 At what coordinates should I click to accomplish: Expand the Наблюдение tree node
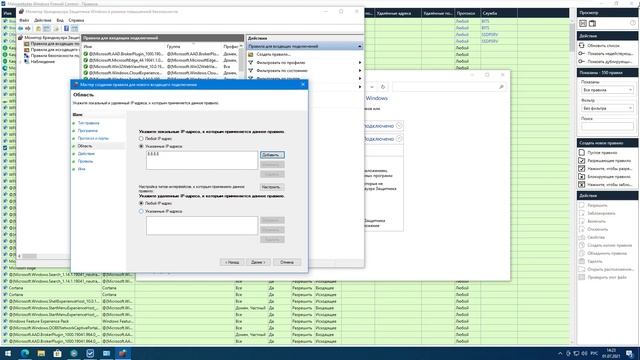(20, 62)
